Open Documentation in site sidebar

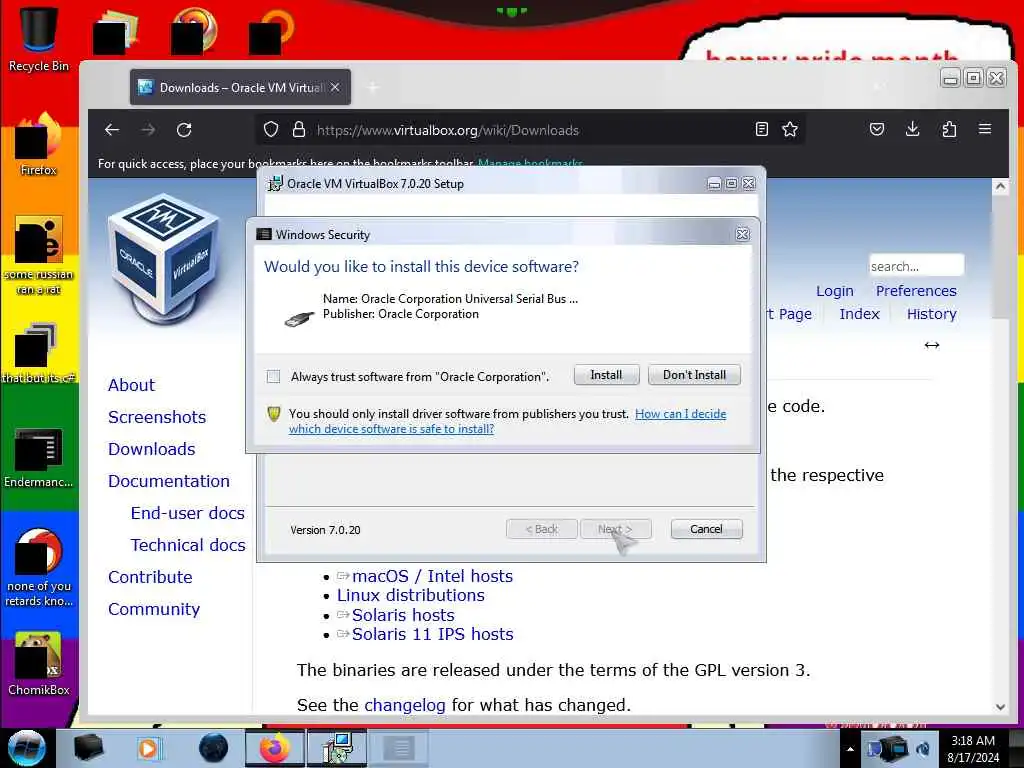click(168, 481)
